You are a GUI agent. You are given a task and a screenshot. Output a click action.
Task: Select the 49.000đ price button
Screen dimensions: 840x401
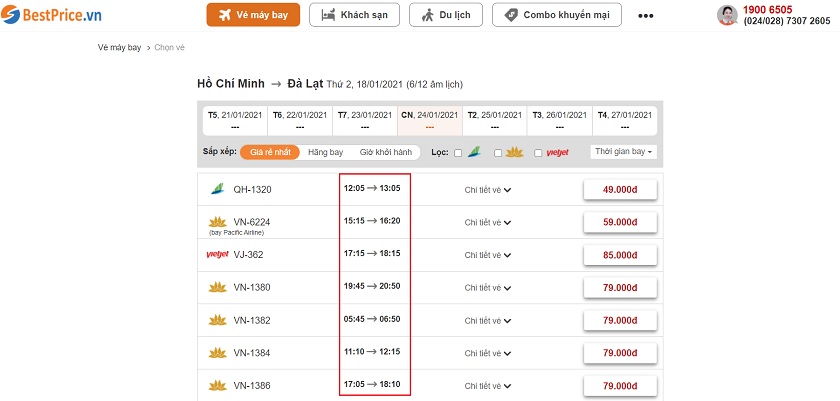pos(620,189)
